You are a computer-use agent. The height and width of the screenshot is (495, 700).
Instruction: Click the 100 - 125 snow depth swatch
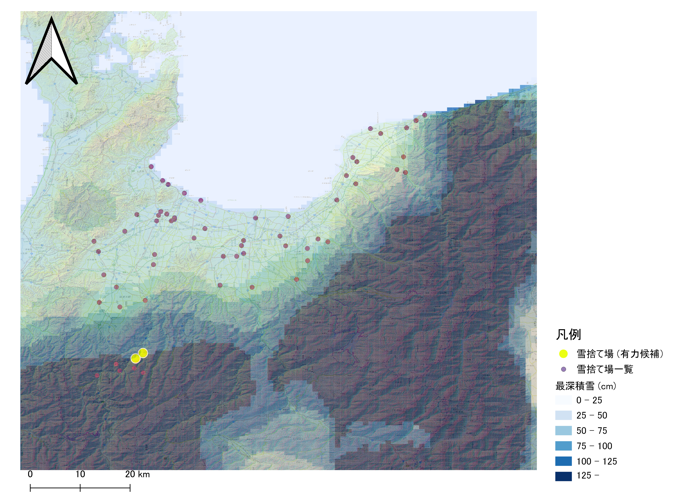[563, 461]
